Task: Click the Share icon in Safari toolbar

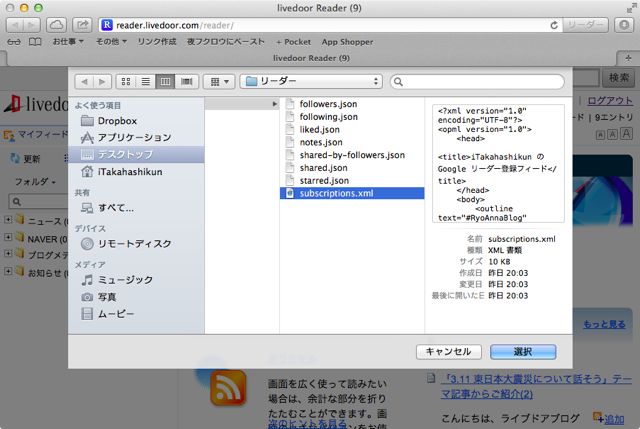Action: (x=82, y=25)
